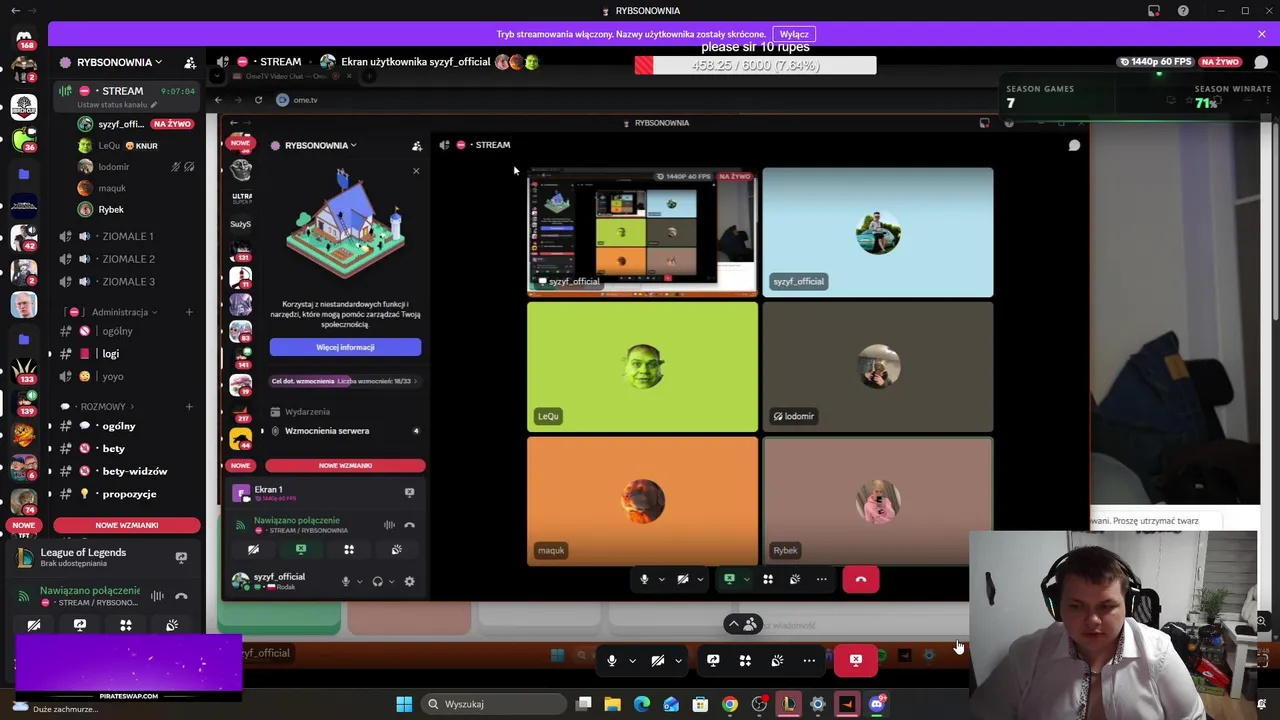Viewport: 1280px width, 720px height.
Task: Open Discord icon on the taskbar
Action: coord(877,704)
